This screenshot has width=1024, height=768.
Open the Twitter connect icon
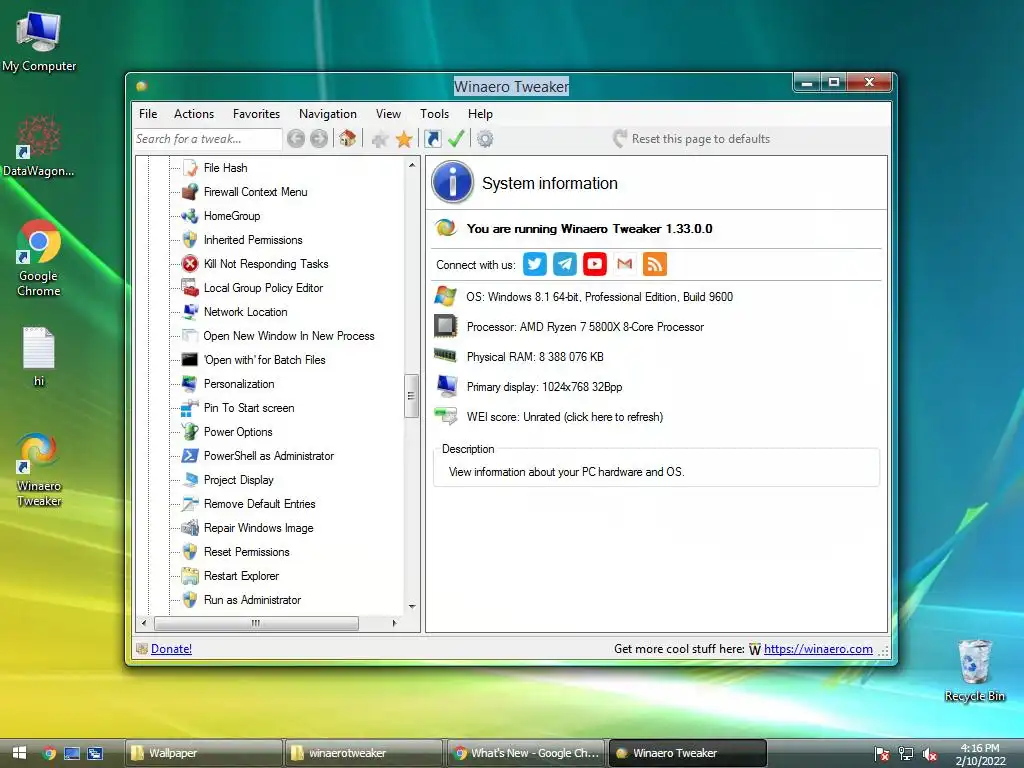pyautogui.click(x=535, y=264)
